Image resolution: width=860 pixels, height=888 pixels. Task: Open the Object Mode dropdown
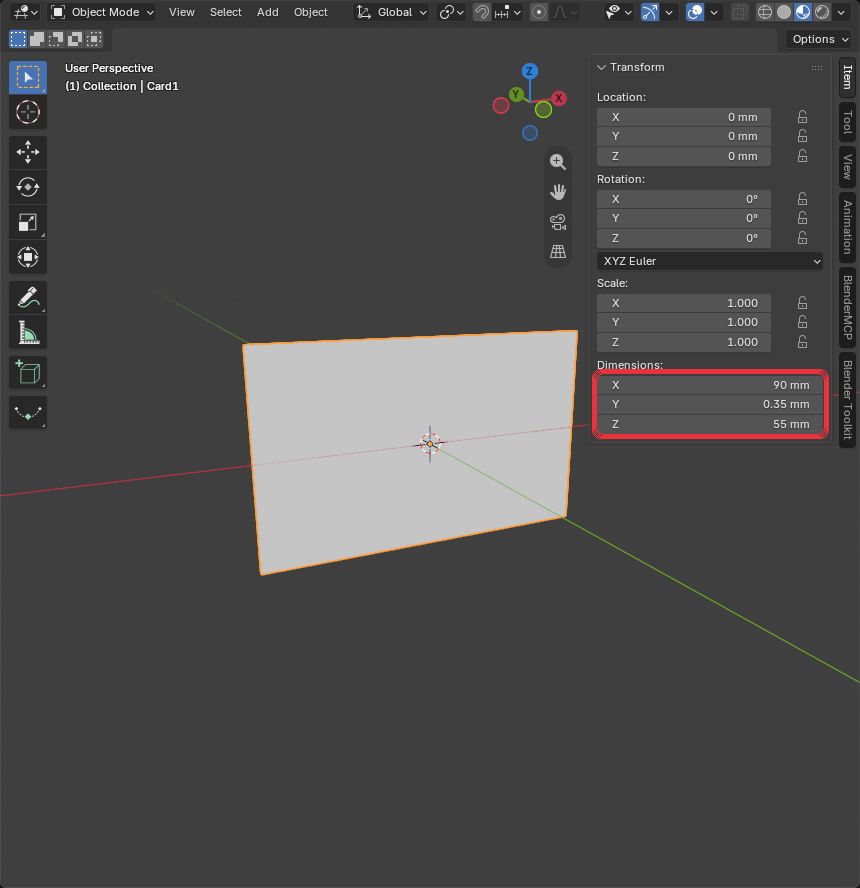[x=103, y=12]
